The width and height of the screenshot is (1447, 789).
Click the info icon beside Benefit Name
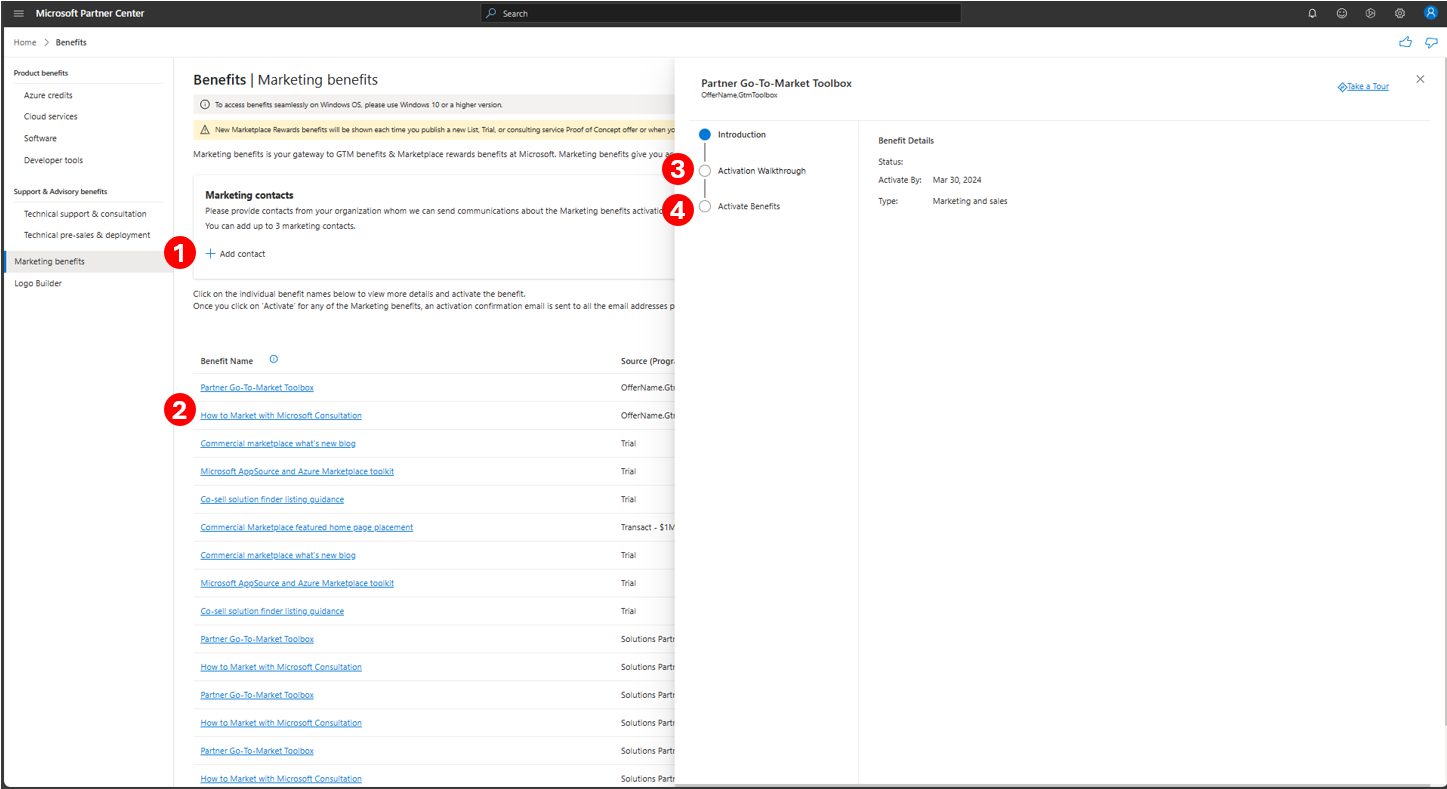coord(273,359)
